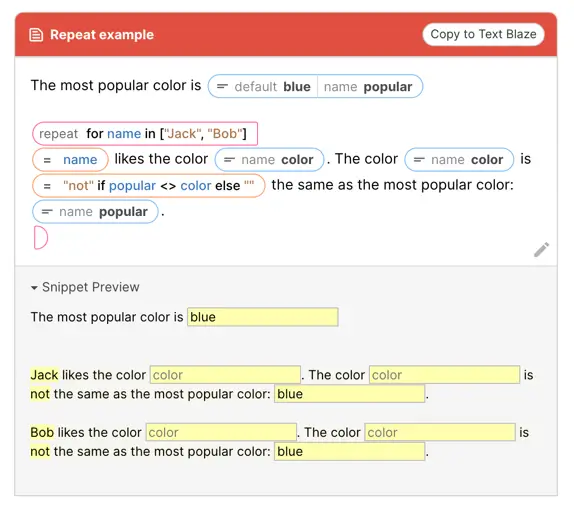The image size is (574, 508).
Task: Click the 'name popular' chip before the period
Action: (95, 212)
